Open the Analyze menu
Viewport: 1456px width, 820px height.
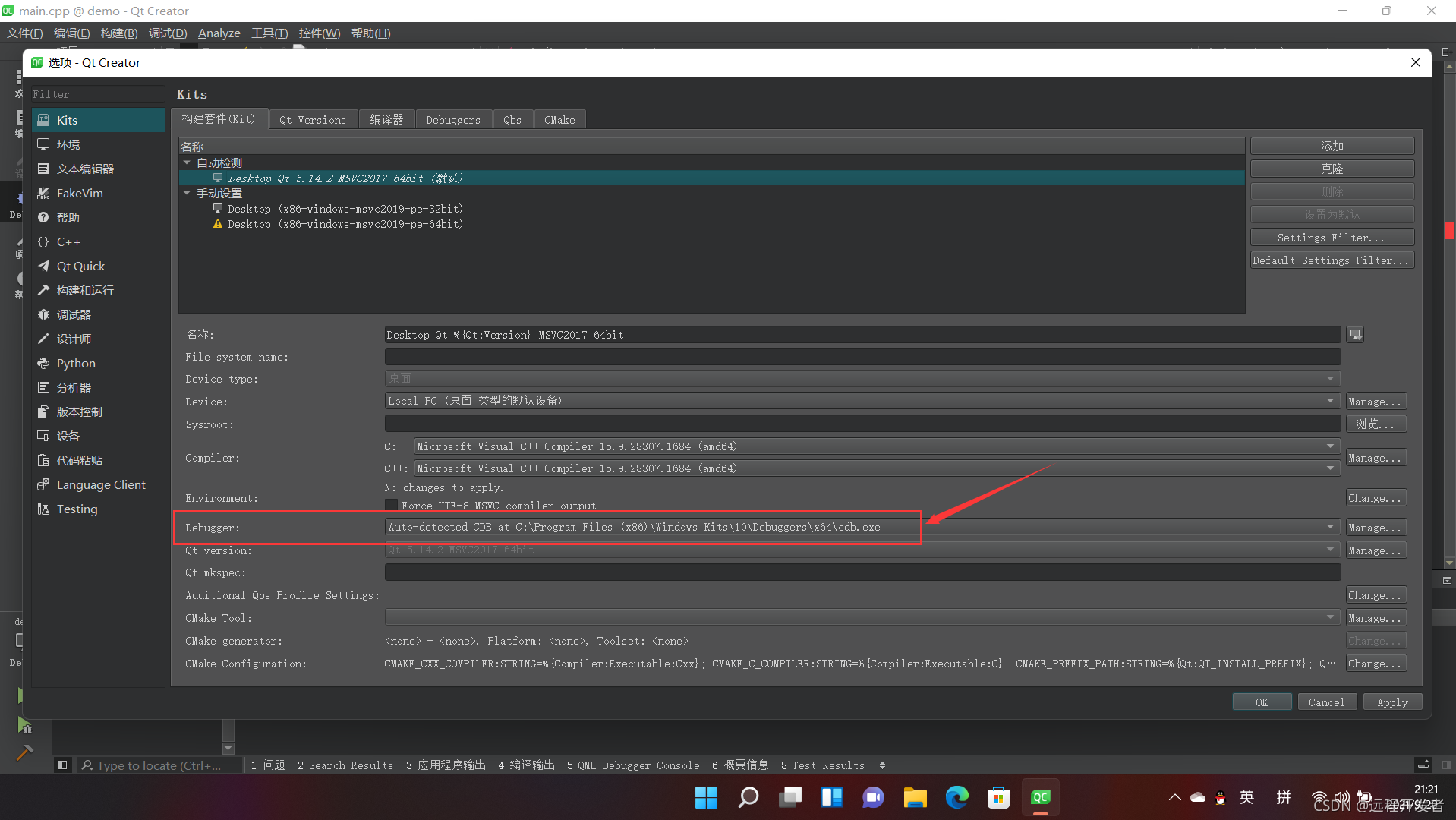click(x=219, y=33)
